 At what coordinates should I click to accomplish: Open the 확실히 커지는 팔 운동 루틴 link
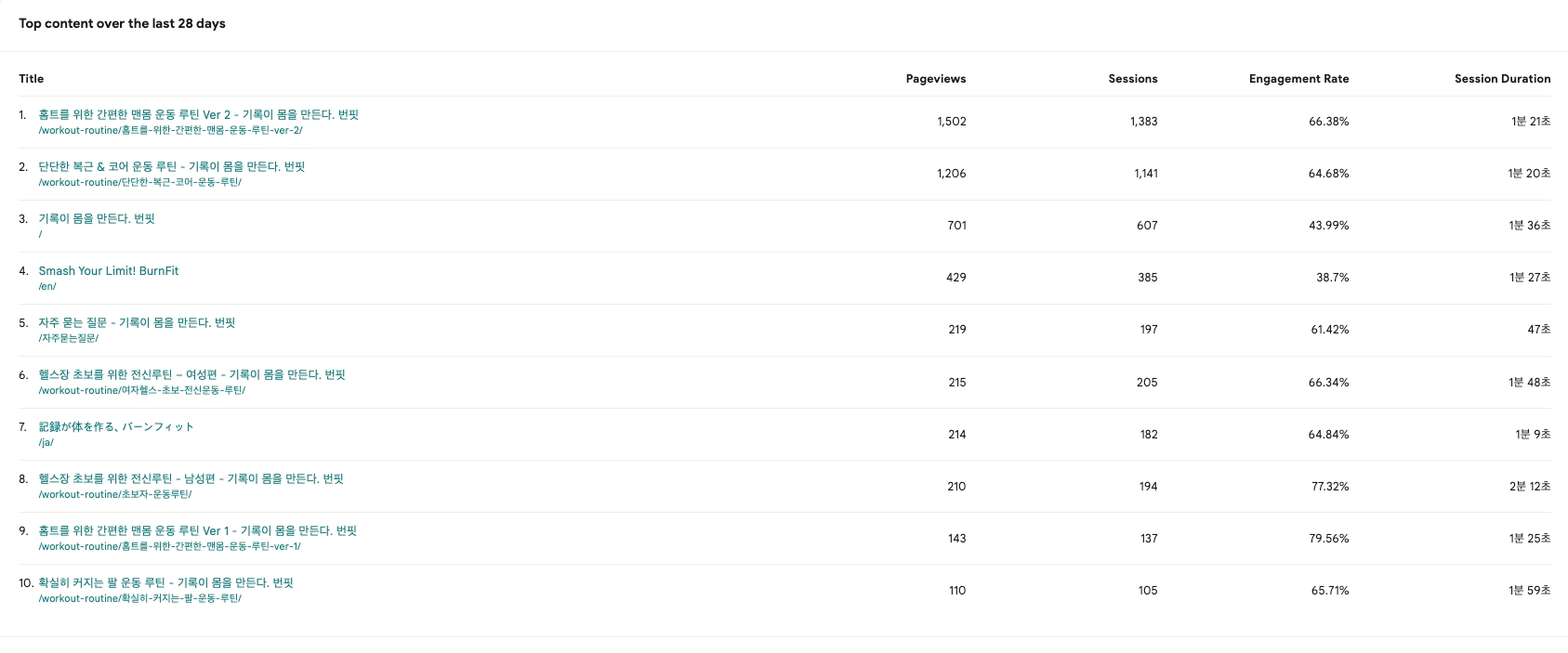165,582
